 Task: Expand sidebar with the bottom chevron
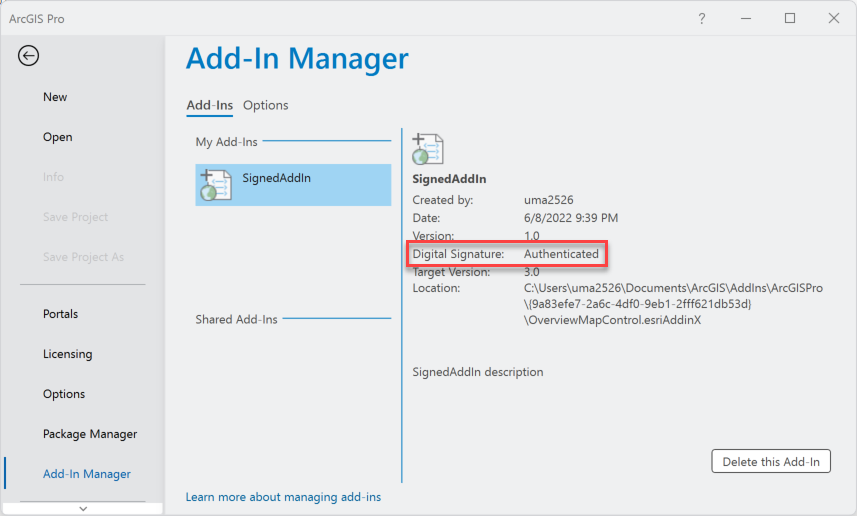(83, 508)
